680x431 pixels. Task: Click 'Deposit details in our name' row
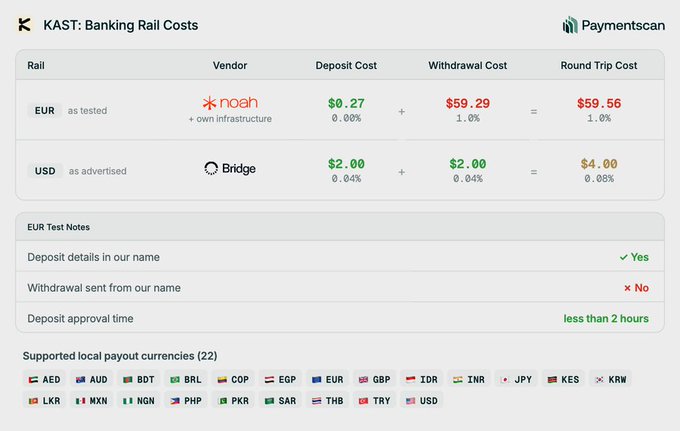pyautogui.click(x=340, y=257)
